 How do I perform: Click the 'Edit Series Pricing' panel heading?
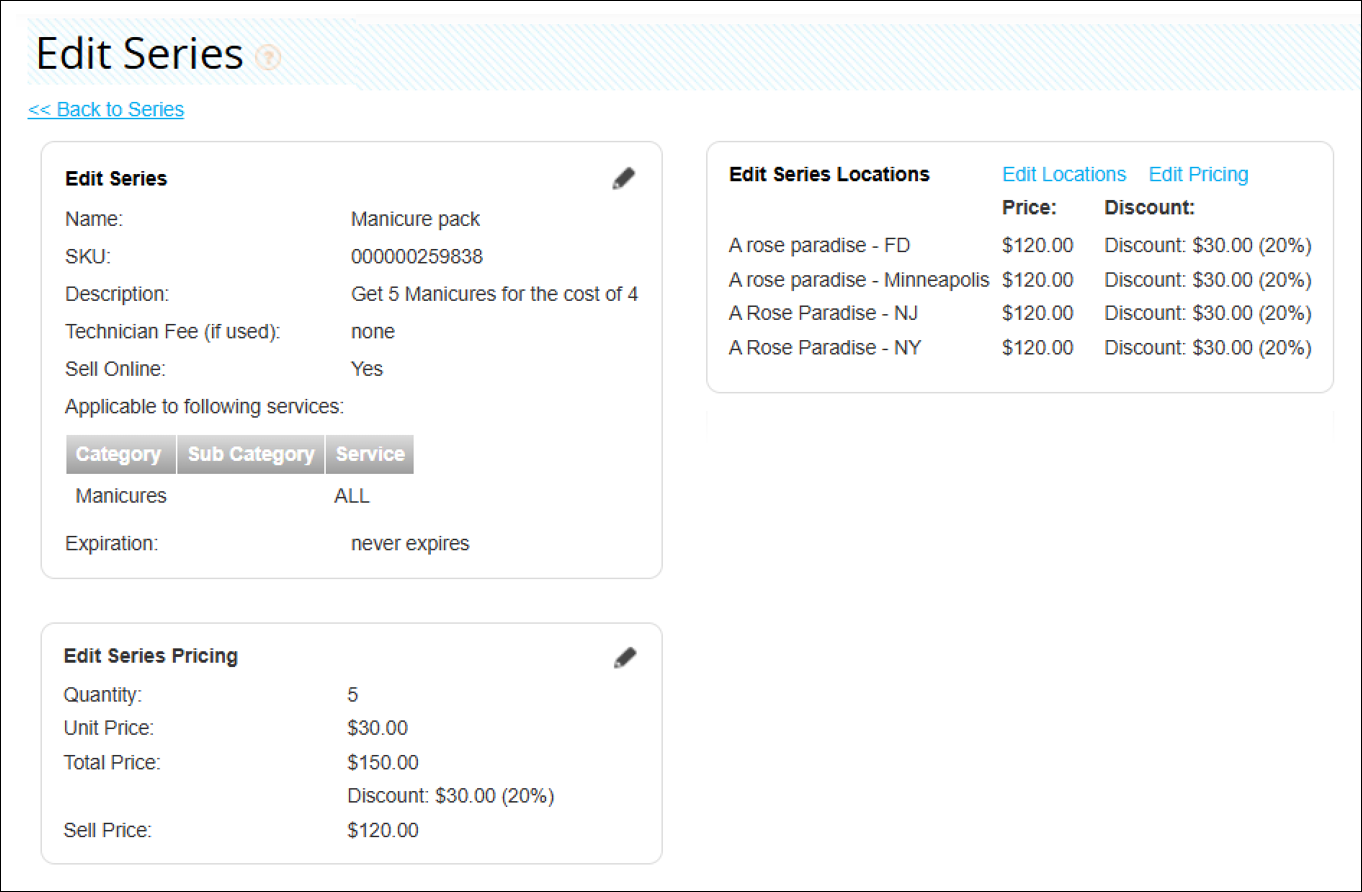pyautogui.click(x=151, y=657)
